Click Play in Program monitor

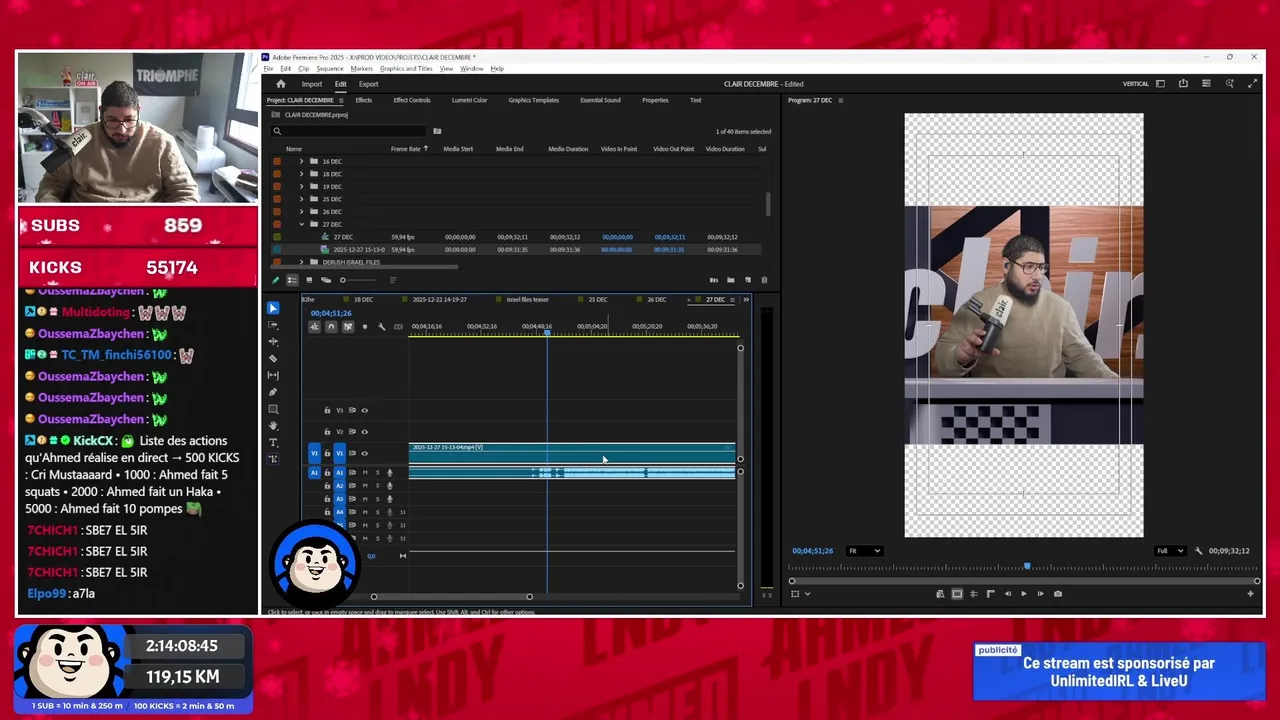coord(1023,594)
